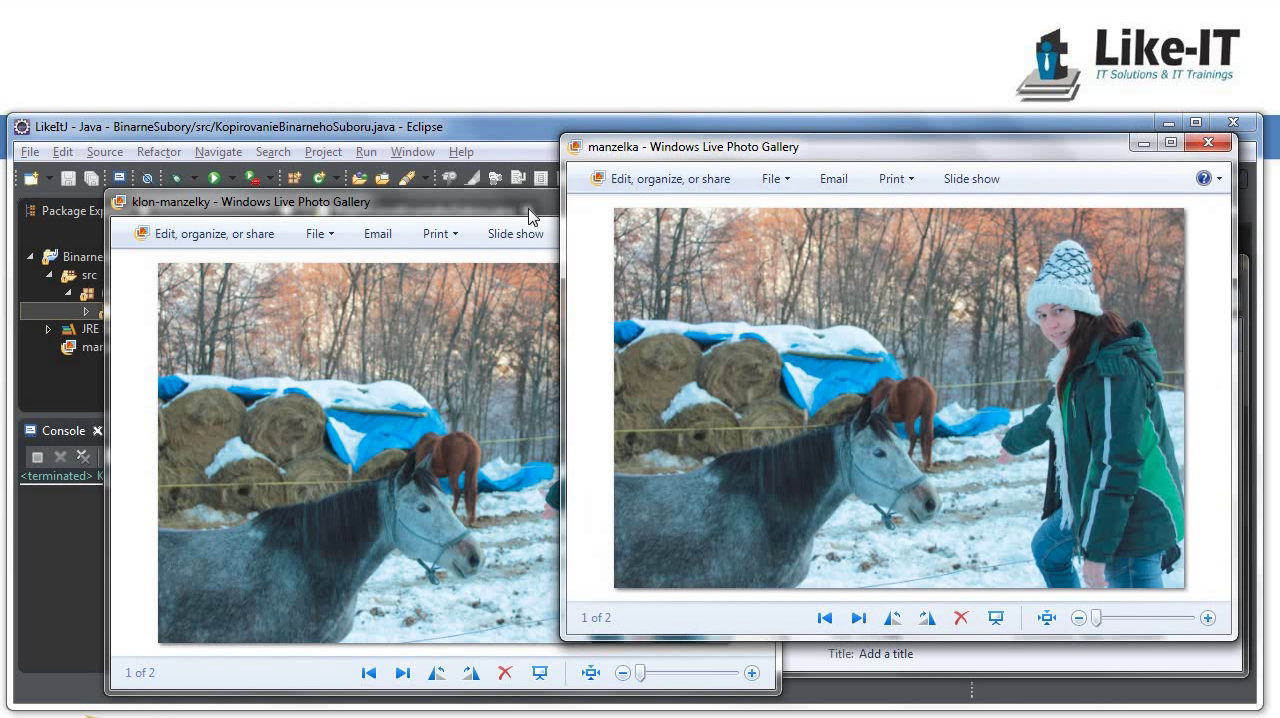The width and height of the screenshot is (1280, 718).
Task: Open Print dropdown in manzelka gallery window
Action: 897,179
